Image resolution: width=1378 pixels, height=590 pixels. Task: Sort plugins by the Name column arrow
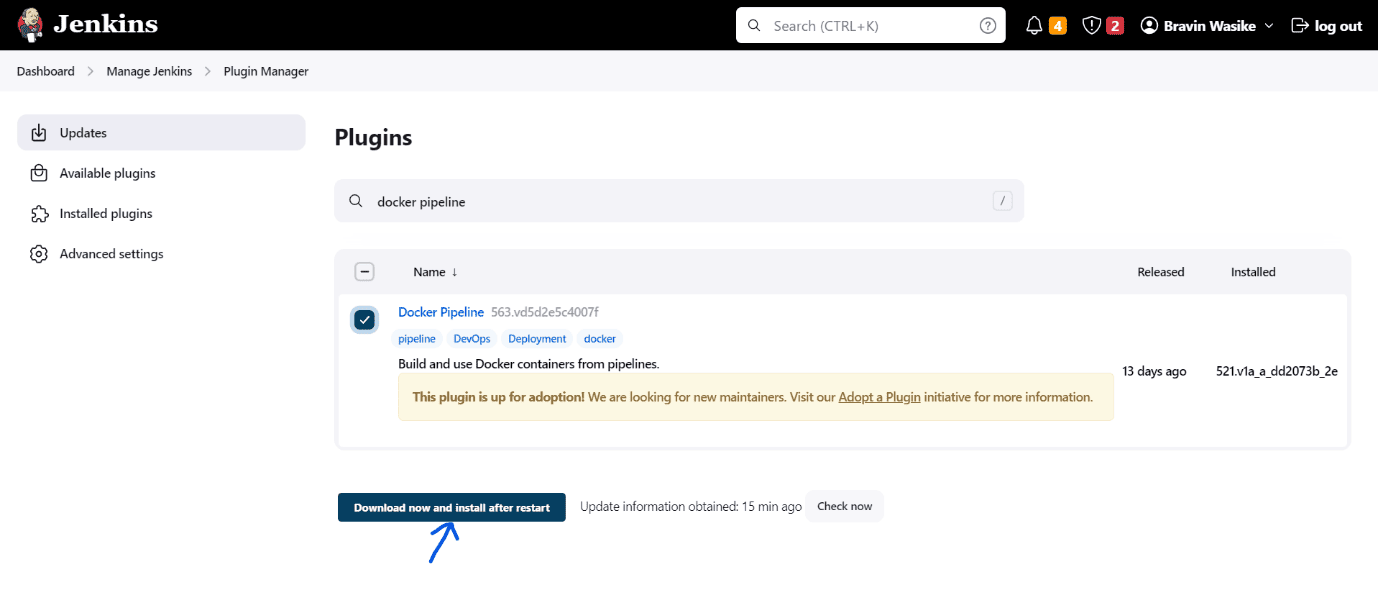coord(454,272)
